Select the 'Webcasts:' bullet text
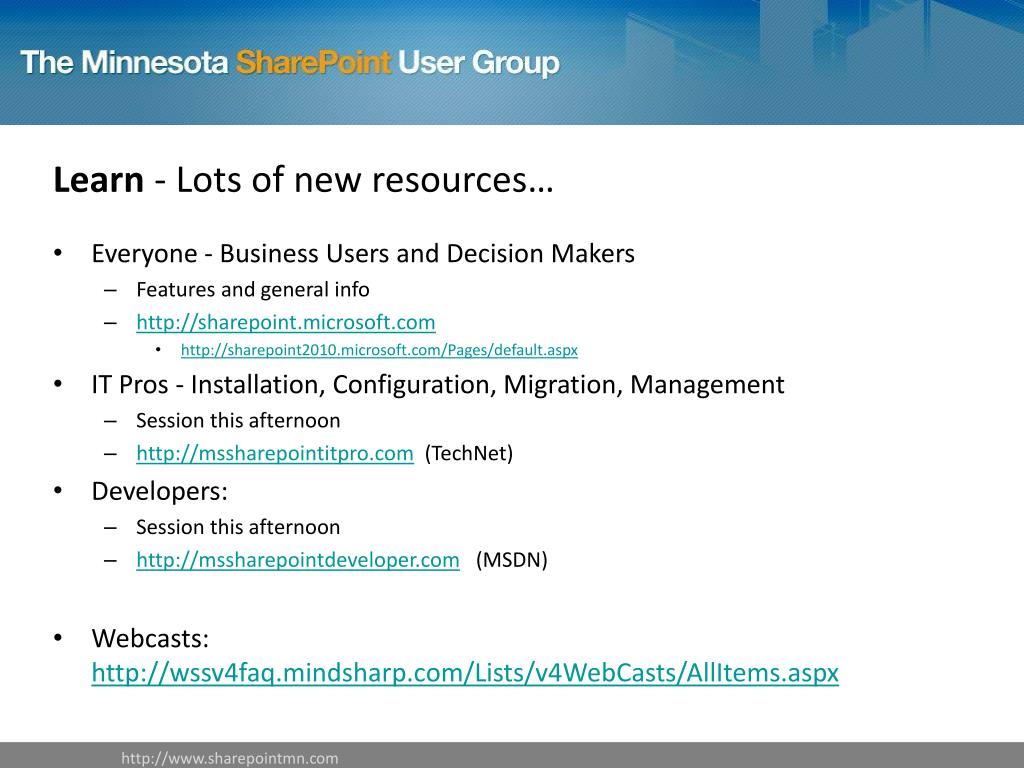Image resolution: width=1024 pixels, height=768 pixels. (150, 638)
